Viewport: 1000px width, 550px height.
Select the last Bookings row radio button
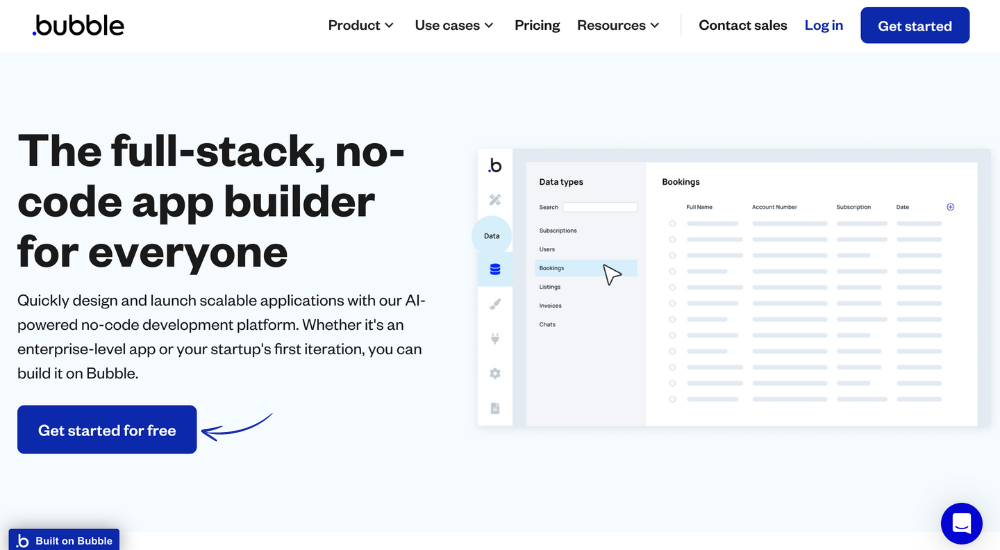pos(672,399)
